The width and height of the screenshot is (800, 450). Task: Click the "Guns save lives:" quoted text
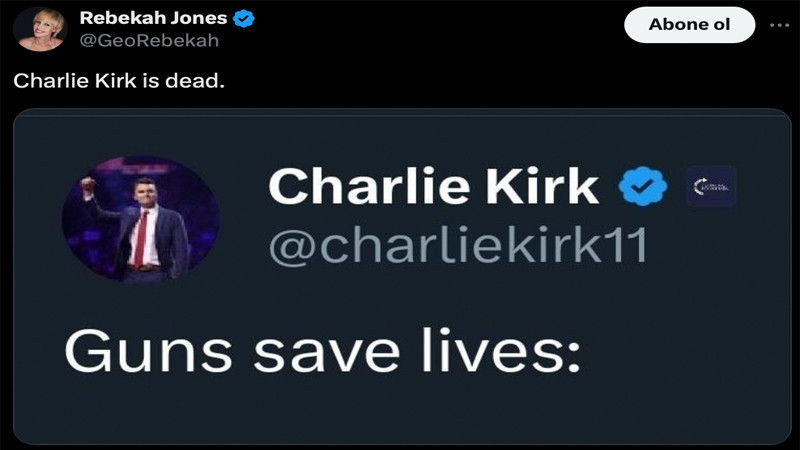[x=323, y=352]
